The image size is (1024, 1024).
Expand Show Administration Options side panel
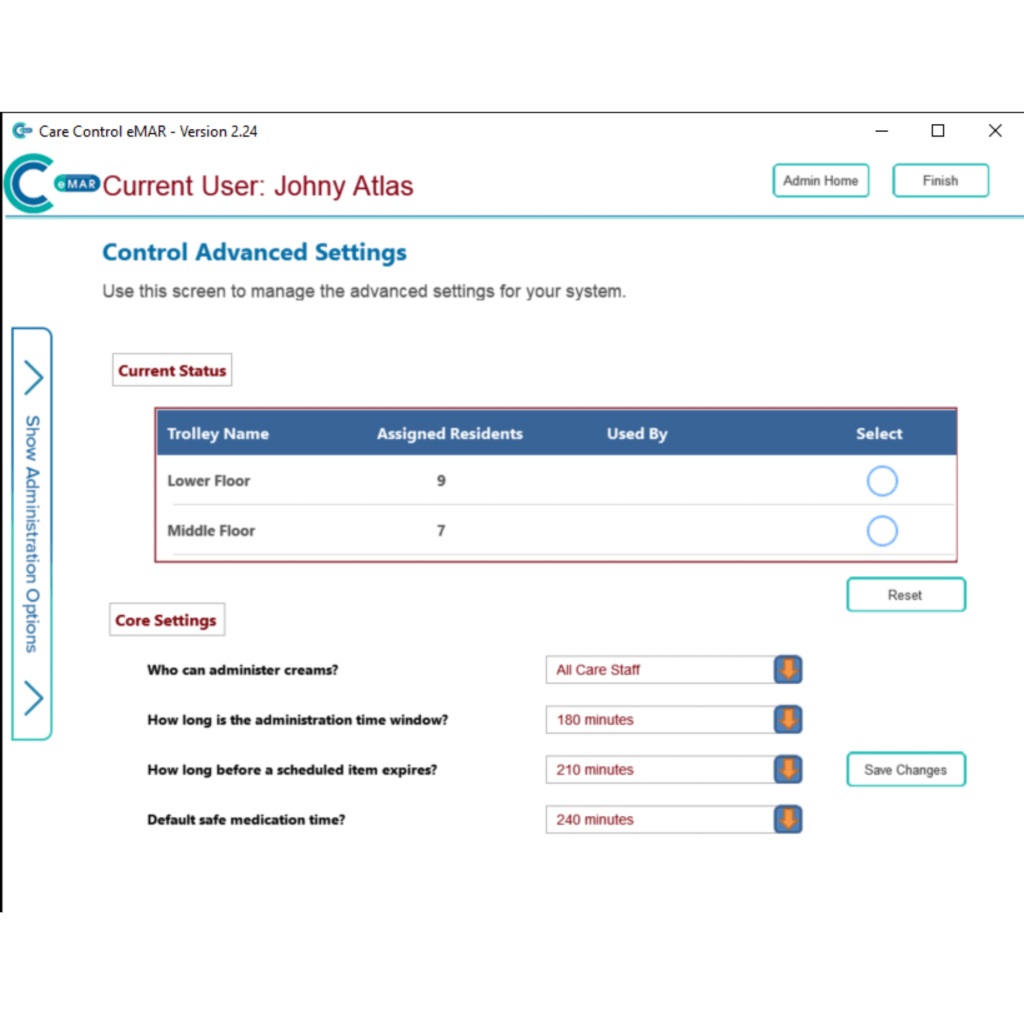tap(32, 534)
